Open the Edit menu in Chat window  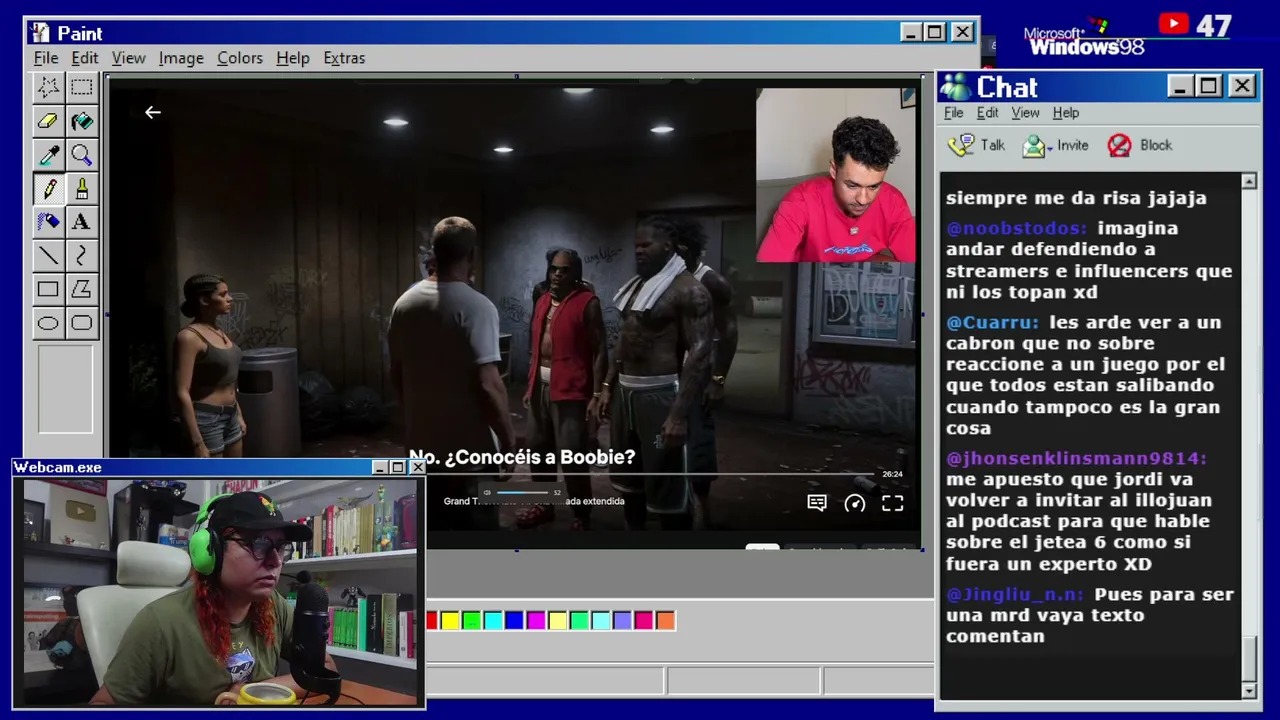tap(988, 113)
